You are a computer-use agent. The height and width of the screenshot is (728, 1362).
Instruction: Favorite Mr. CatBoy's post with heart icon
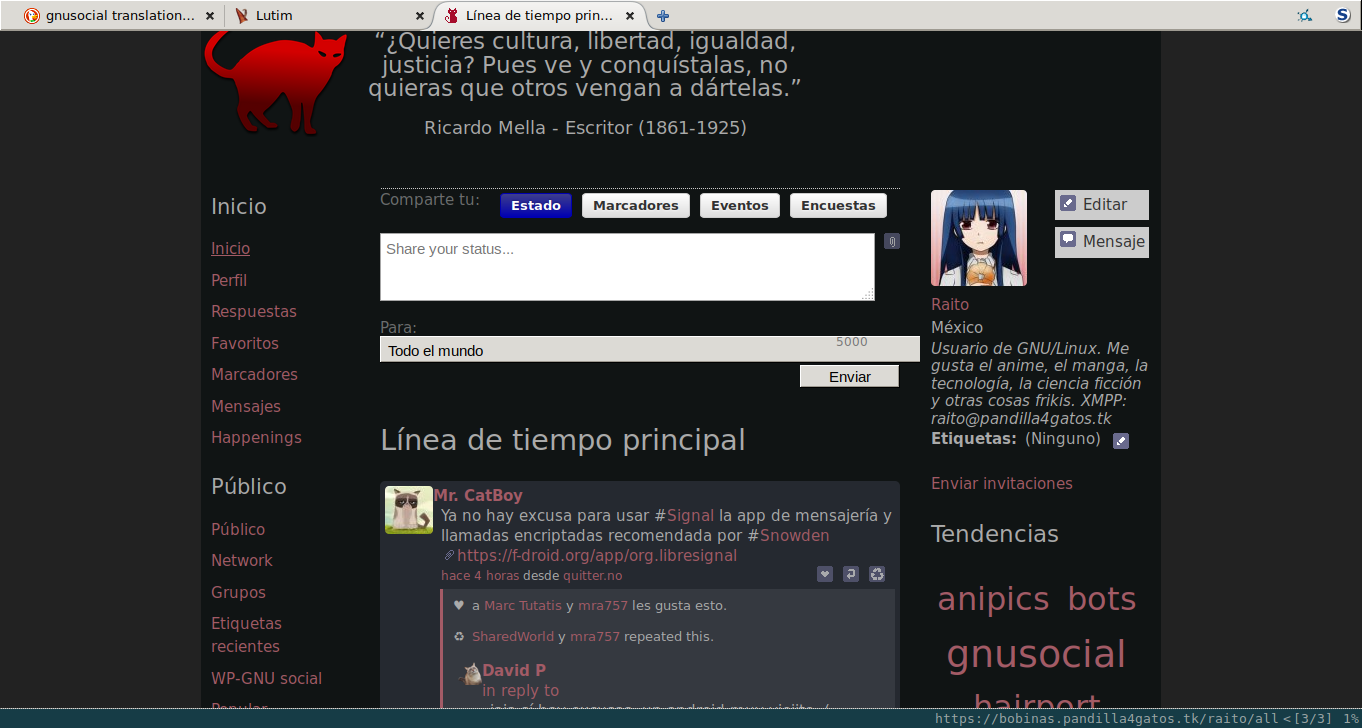[x=825, y=574]
